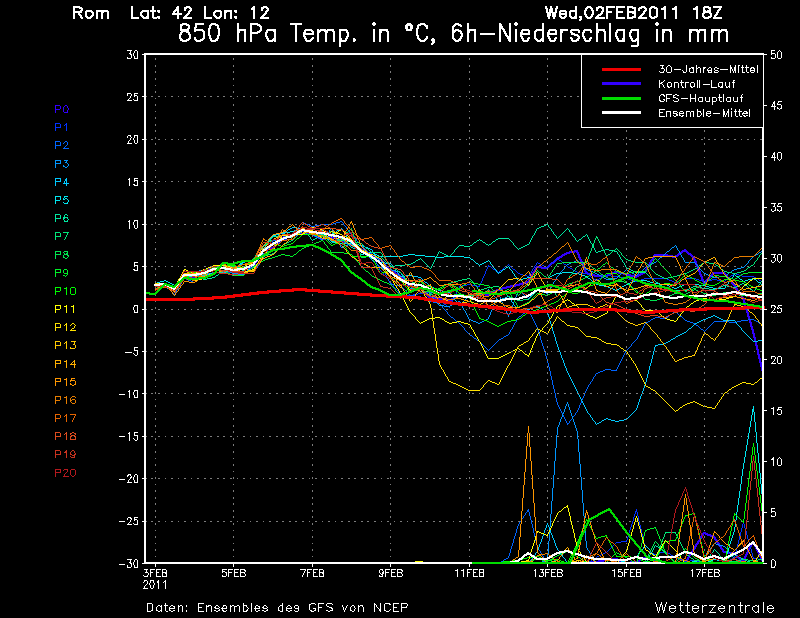
Task: Click the 17FEB date axis label
Action: [706, 574]
